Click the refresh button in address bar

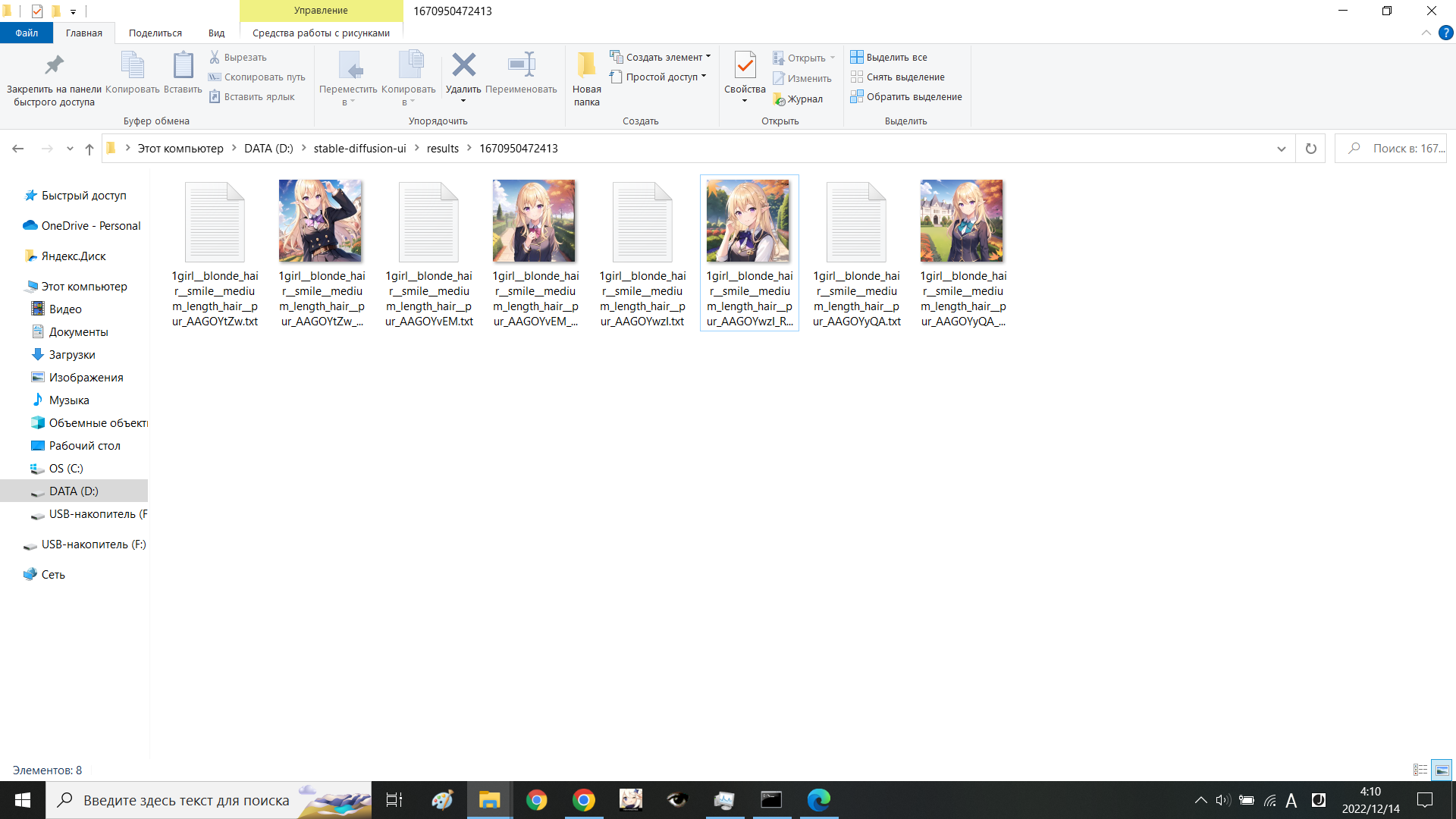pyautogui.click(x=1310, y=148)
